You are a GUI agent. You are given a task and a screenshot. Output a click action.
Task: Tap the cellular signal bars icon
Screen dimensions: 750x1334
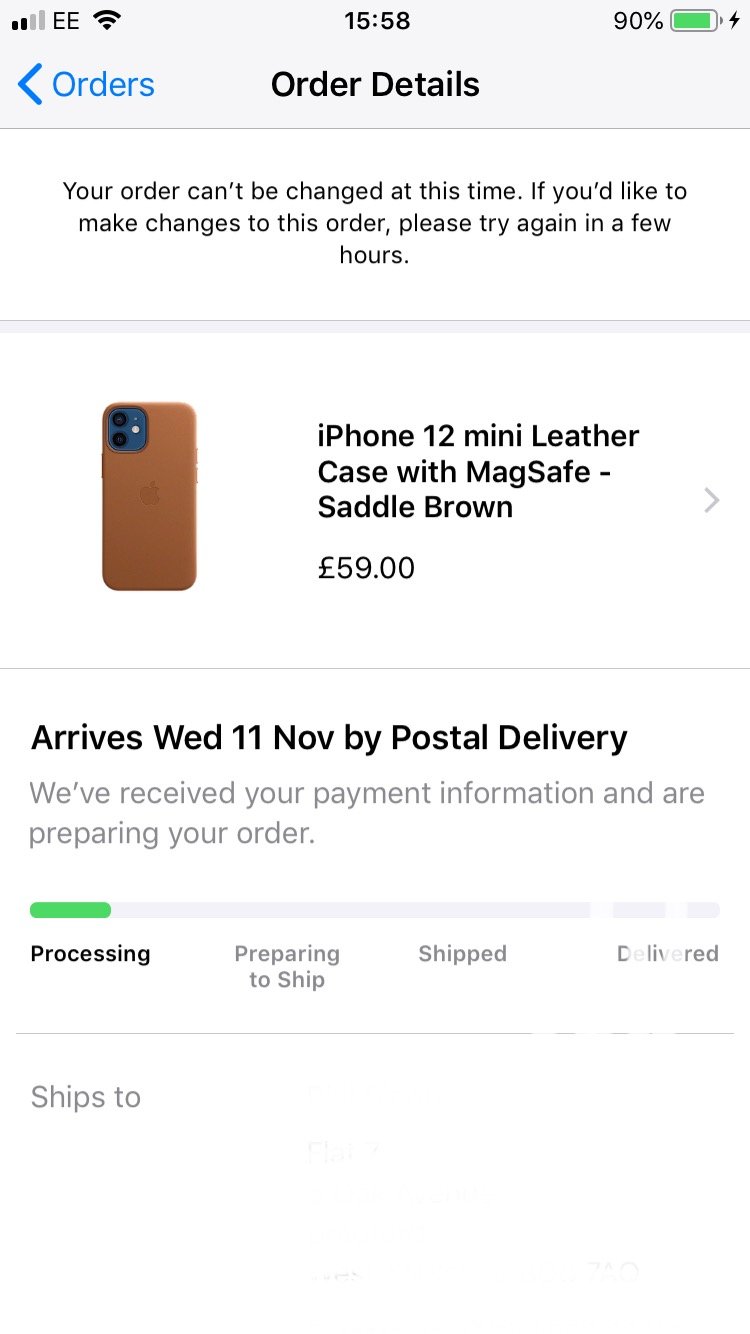28,21
